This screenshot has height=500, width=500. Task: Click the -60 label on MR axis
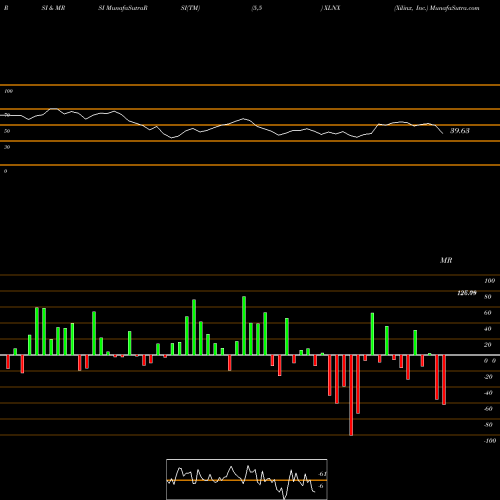point(488,409)
